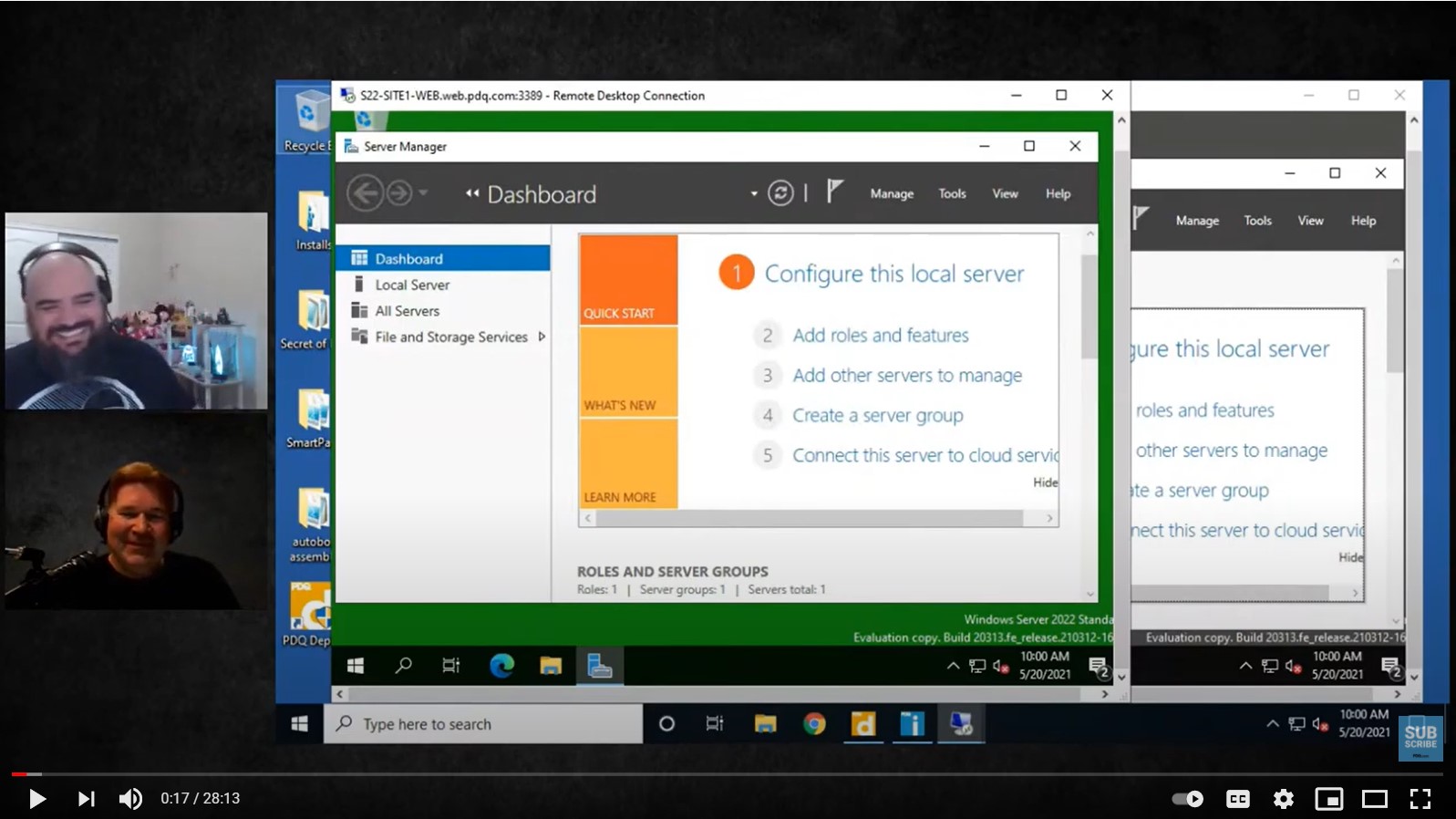Click the Server Manager icon in the remote taskbar
Image resolution: width=1456 pixels, height=819 pixels.
[x=599, y=666]
